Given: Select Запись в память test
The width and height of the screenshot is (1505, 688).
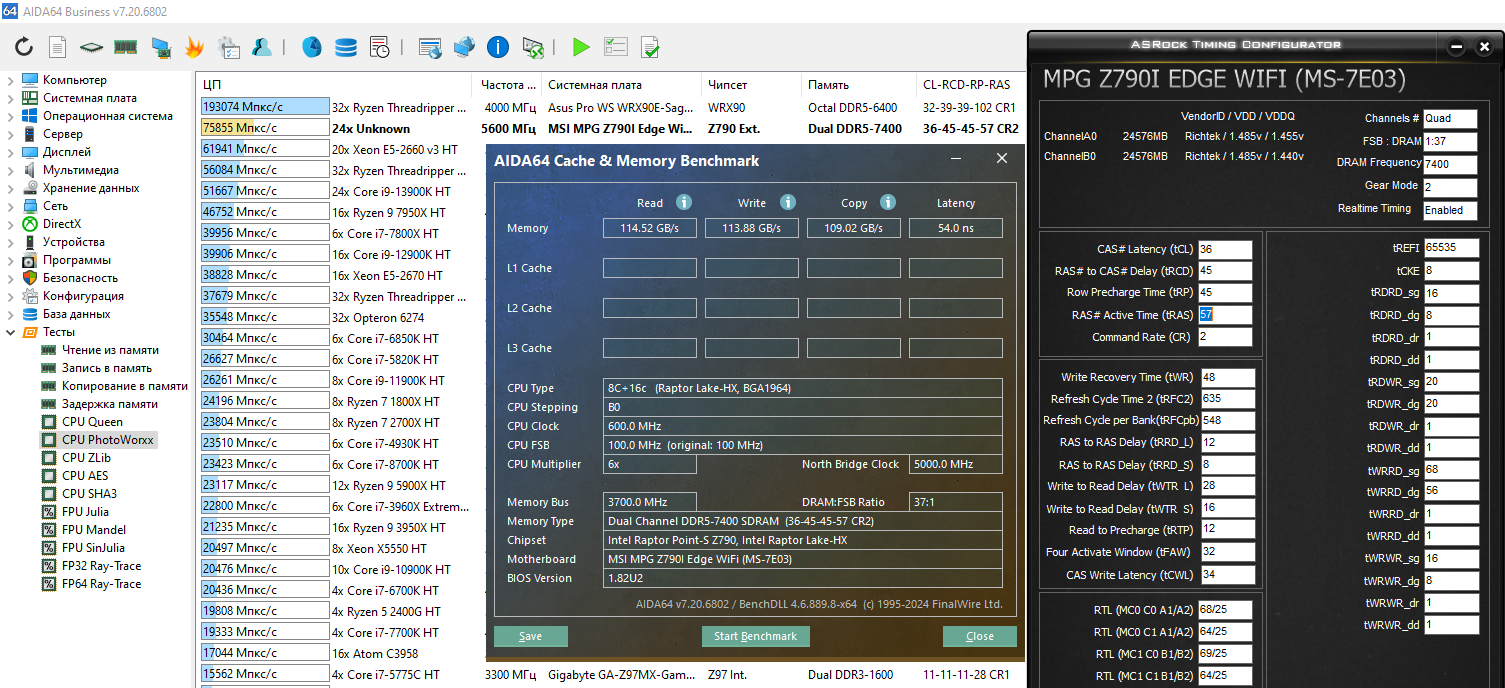Looking at the screenshot, I should [x=107, y=368].
